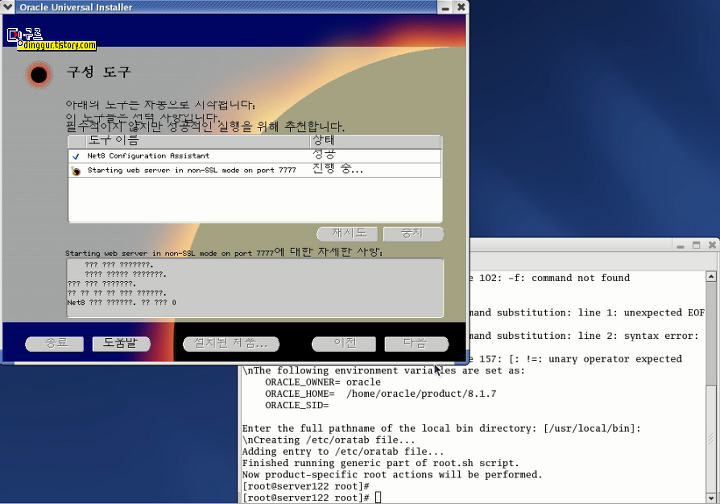The image size is (720, 504).
Task: Proceed with the 다음 (Next) button
Action: pos(416,343)
